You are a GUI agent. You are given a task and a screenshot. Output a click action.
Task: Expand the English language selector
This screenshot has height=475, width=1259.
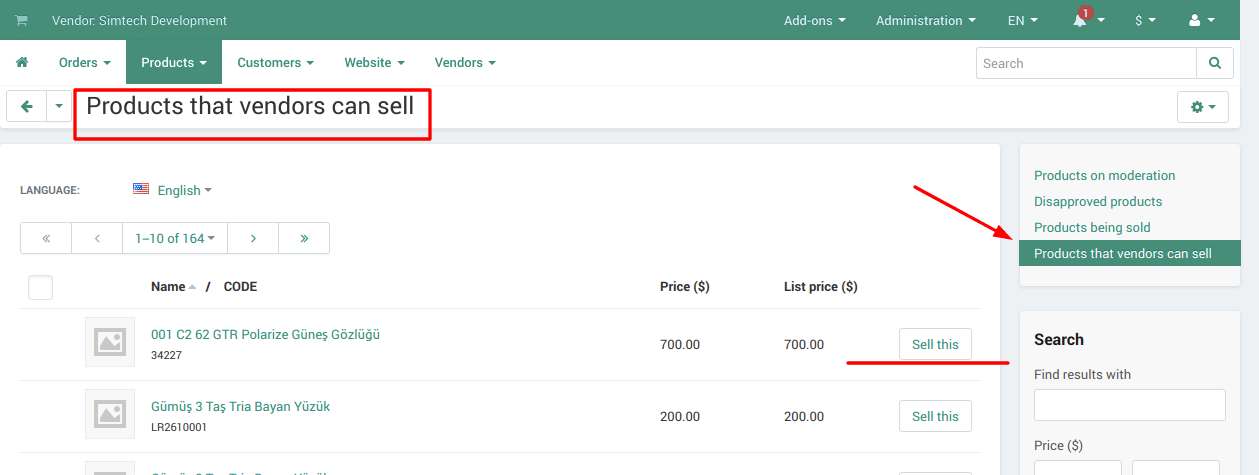tap(173, 190)
